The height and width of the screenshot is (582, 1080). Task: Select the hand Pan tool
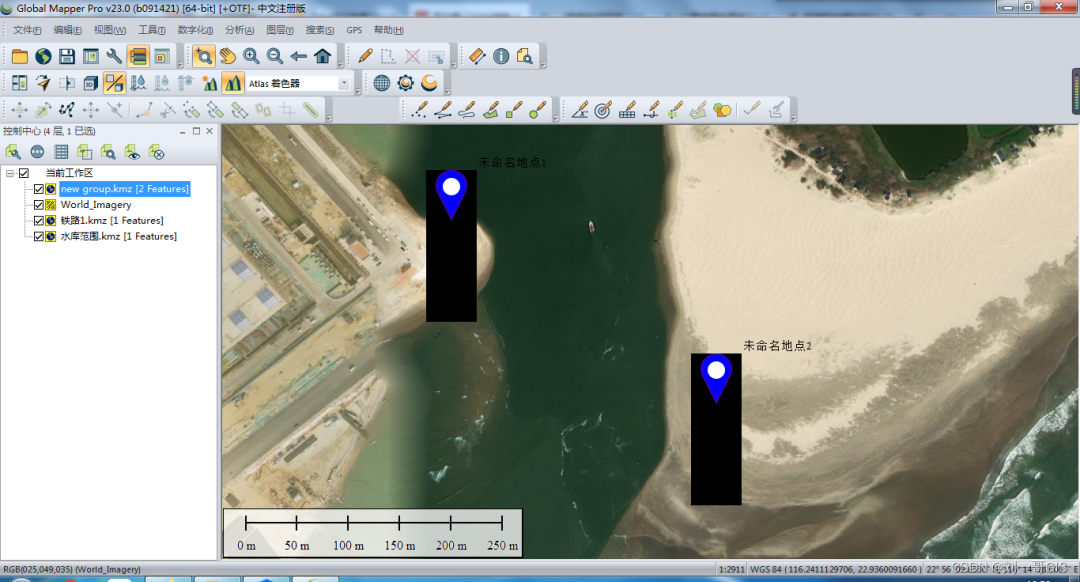[x=227, y=56]
